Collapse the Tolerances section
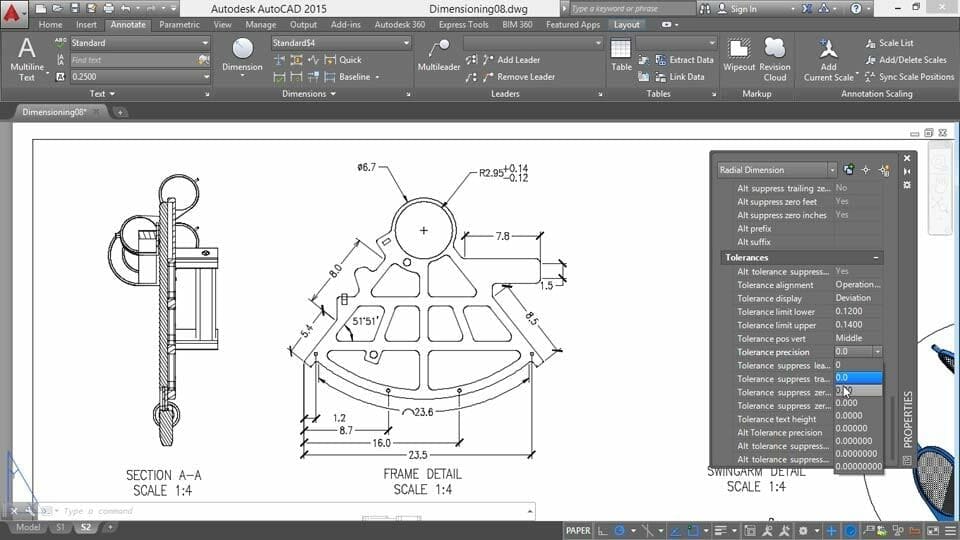This screenshot has height=540, width=960. 877,258
